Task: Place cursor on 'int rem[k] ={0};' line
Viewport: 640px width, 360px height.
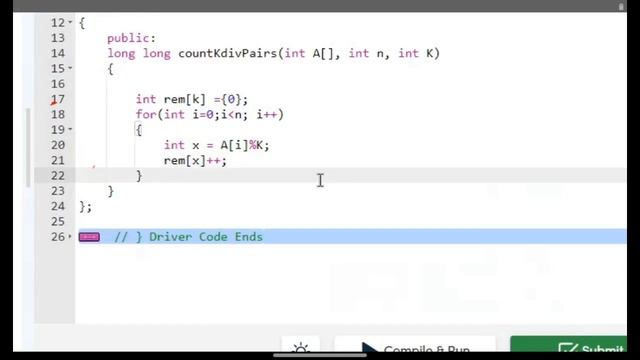Action: [x=192, y=99]
